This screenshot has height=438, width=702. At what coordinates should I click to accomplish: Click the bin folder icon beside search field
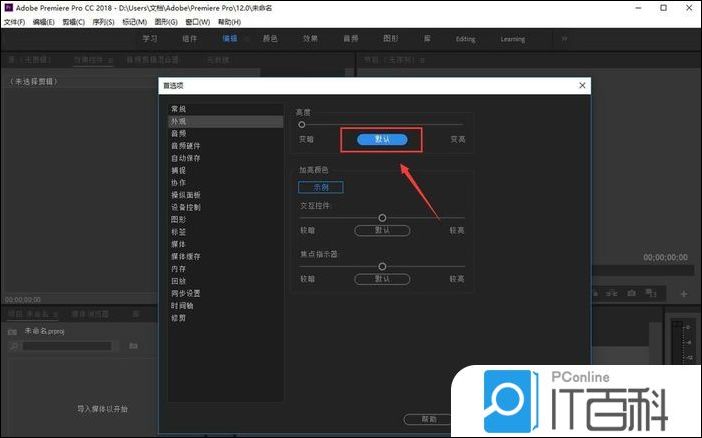click(x=133, y=346)
